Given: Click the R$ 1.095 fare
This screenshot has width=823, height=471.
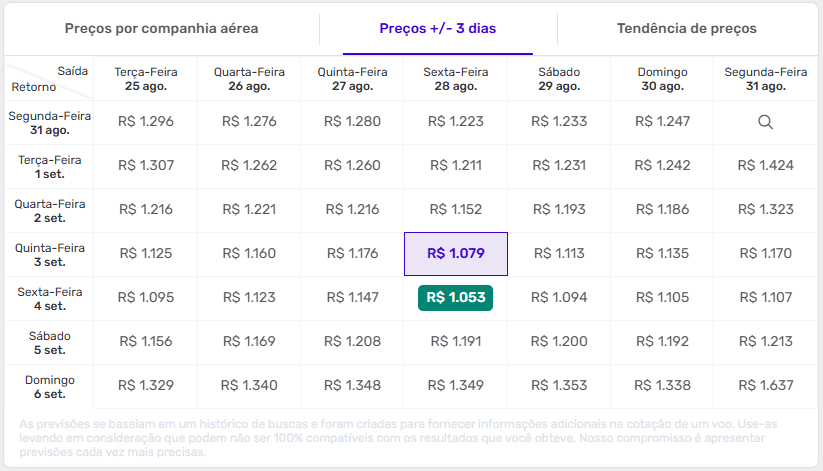Looking at the screenshot, I should point(146,297).
